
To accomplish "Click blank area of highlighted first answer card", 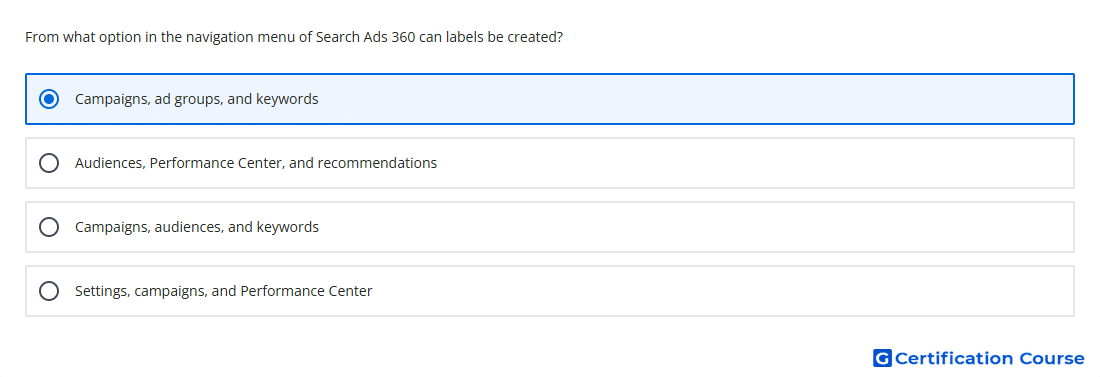I will tap(695, 99).
